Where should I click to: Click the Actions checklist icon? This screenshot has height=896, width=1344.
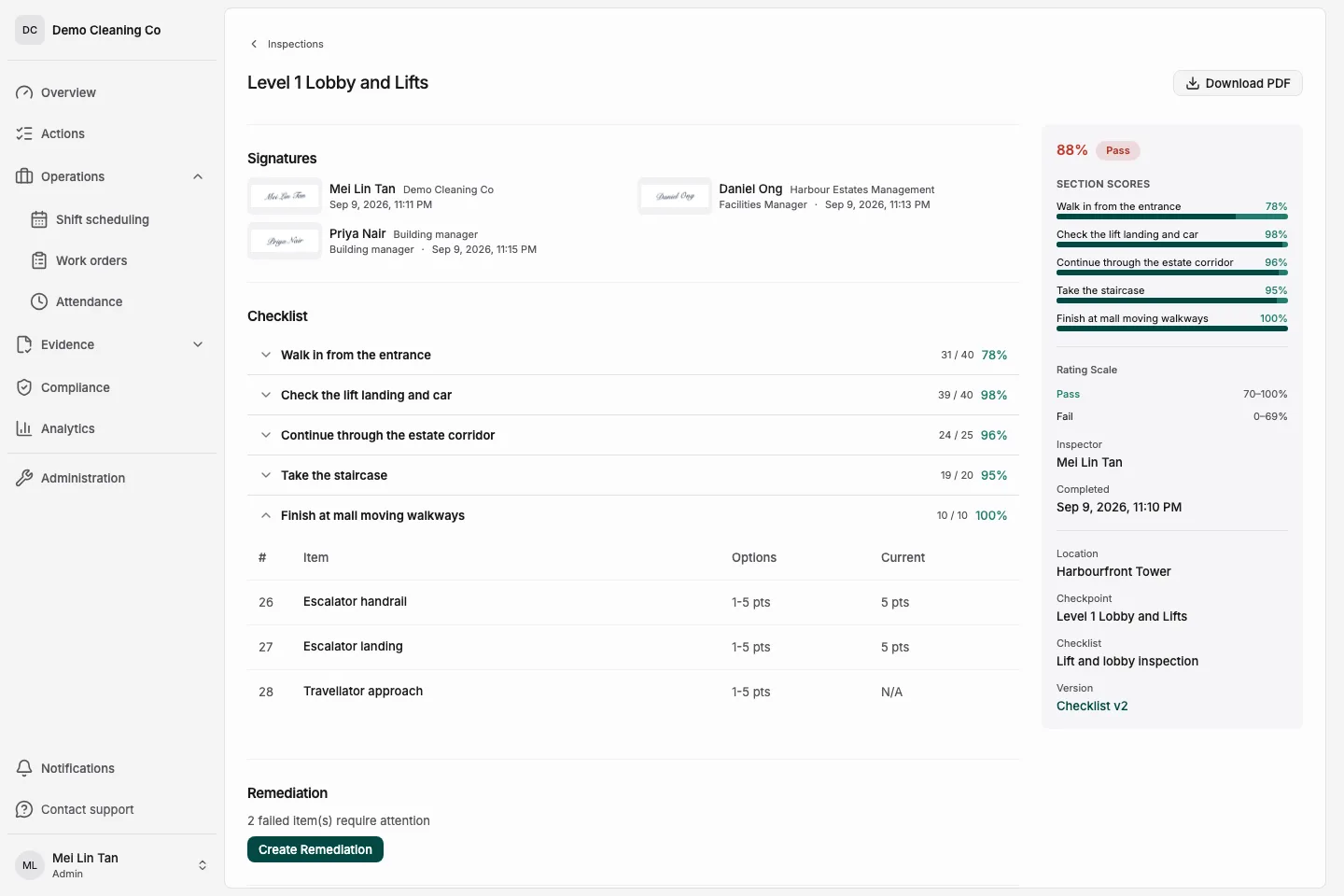click(24, 133)
